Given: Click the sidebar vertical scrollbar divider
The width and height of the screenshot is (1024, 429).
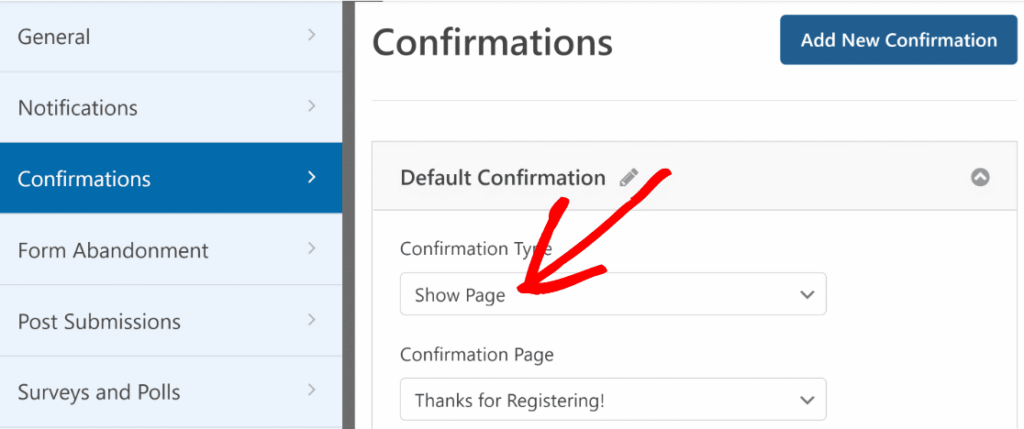Looking at the screenshot, I should (349, 214).
